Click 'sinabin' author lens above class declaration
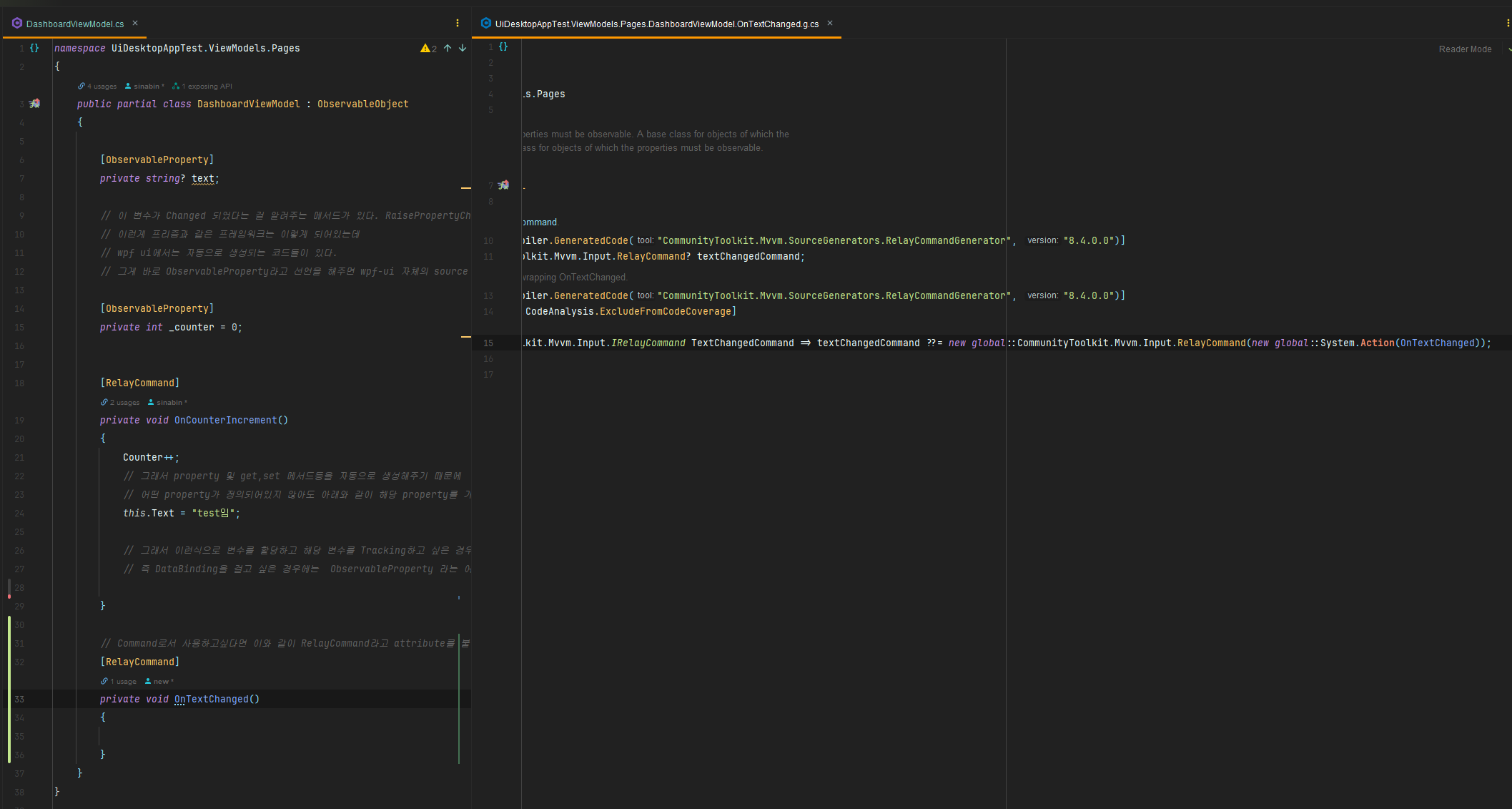 147,87
